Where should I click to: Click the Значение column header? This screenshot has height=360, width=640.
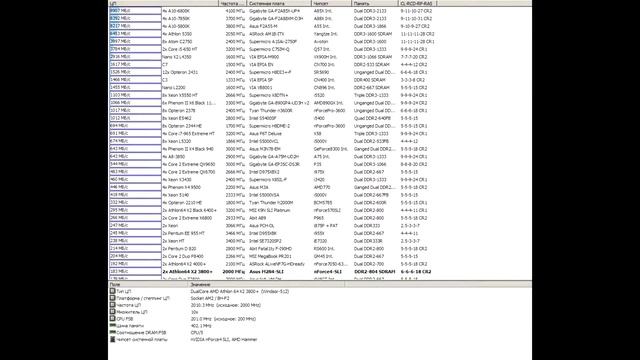[266, 284]
